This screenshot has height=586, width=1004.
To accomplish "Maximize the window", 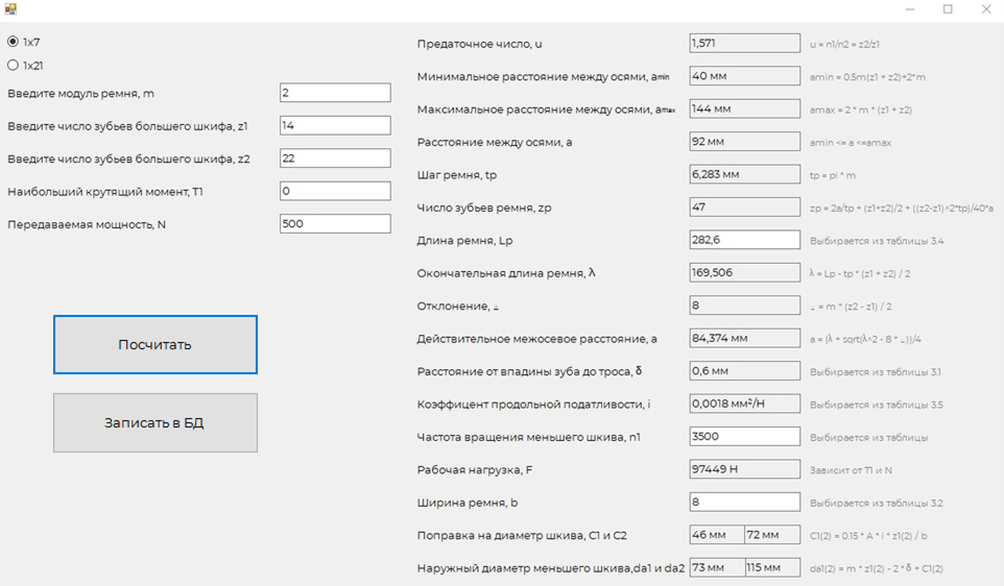I will (948, 10).
